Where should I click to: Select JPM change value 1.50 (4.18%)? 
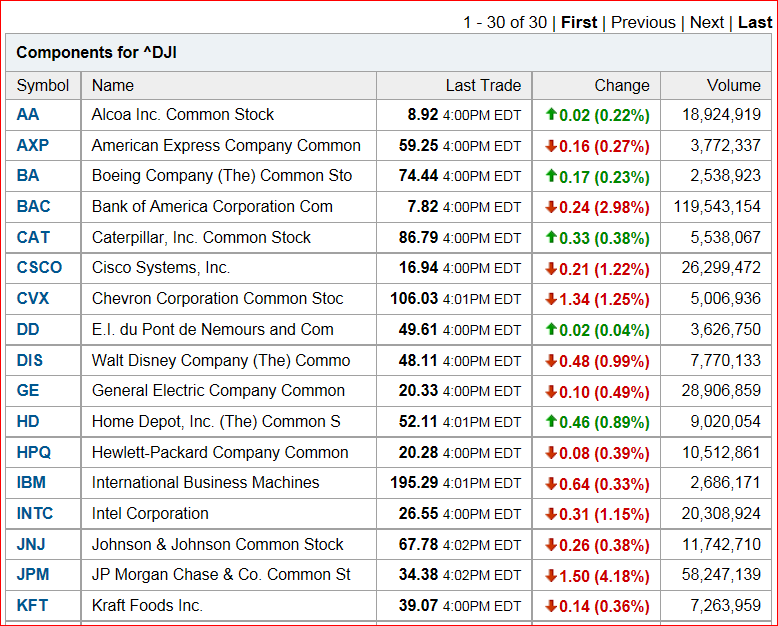tap(604, 576)
